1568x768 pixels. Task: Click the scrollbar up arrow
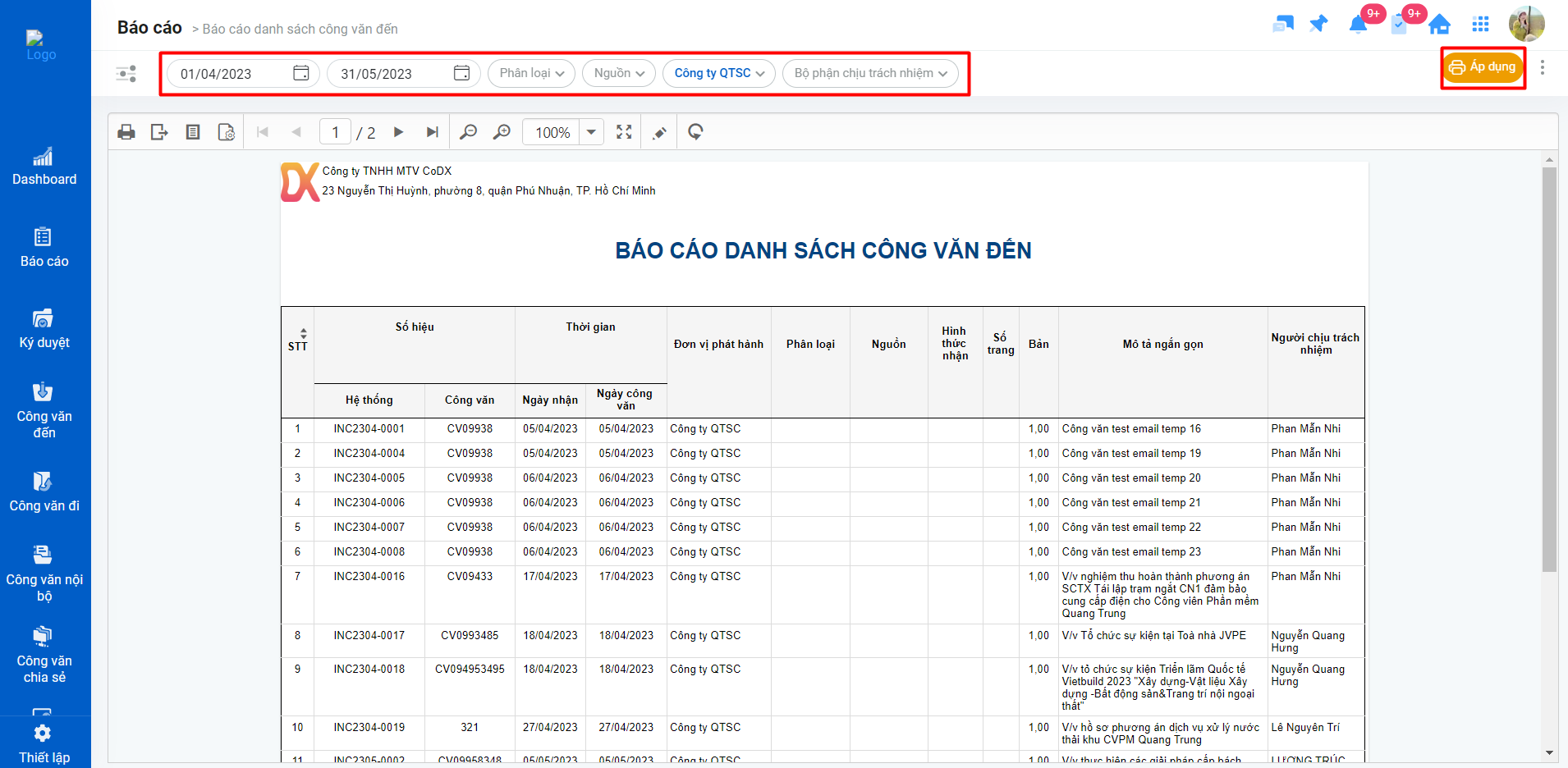point(1549,160)
